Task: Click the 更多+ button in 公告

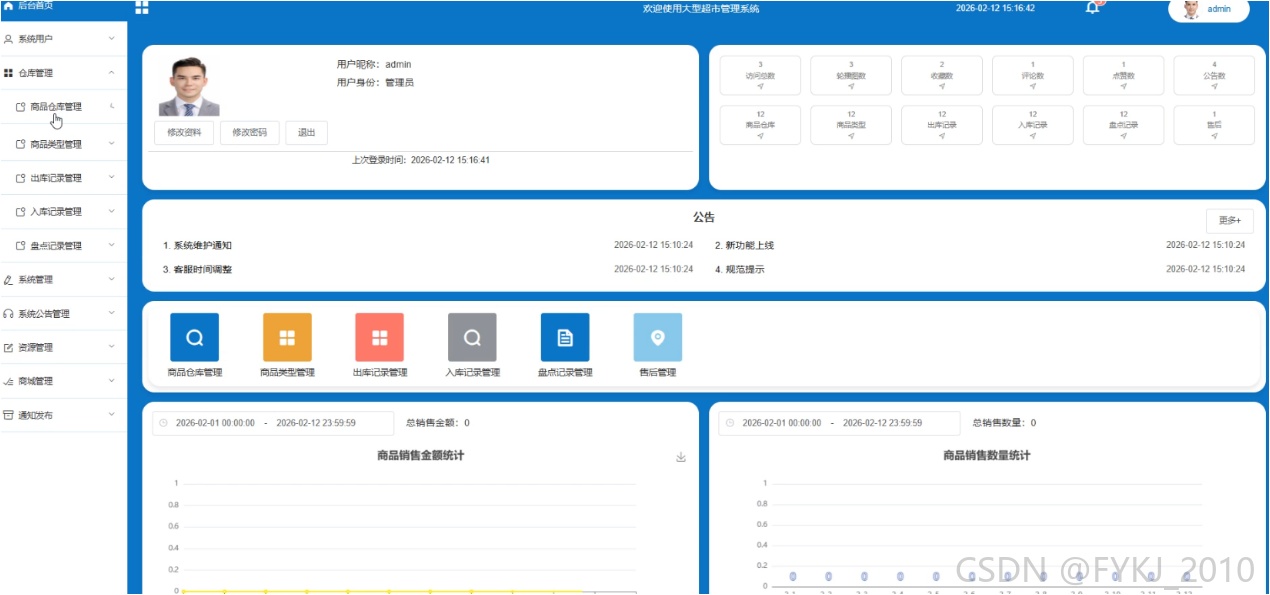Action: 1229,220
